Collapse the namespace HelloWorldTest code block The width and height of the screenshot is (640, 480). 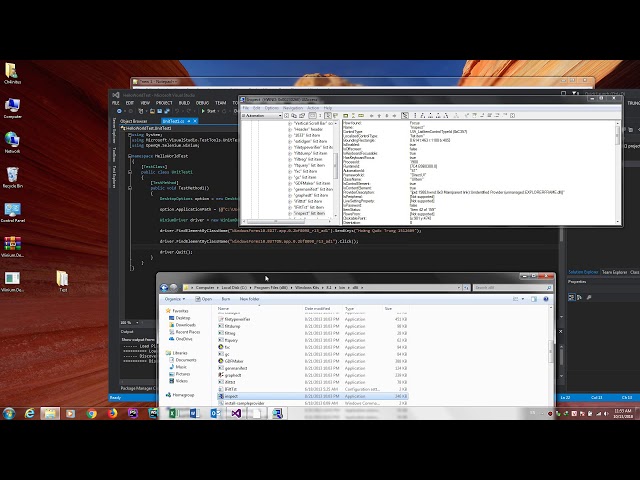pyautogui.click(x=129, y=156)
